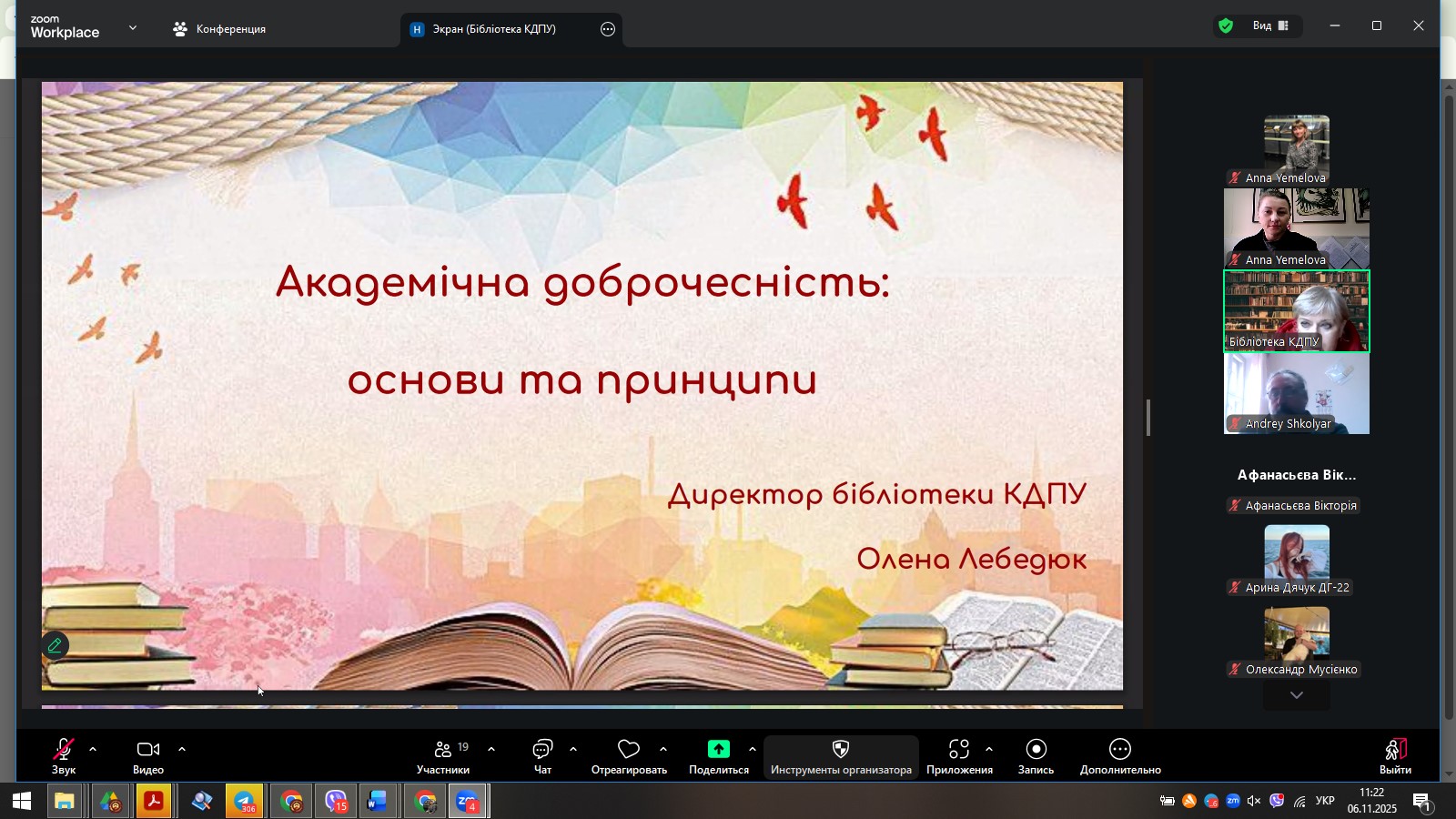Click the green encryption shield icon
Screen dimensions: 1456x819
1226,26
